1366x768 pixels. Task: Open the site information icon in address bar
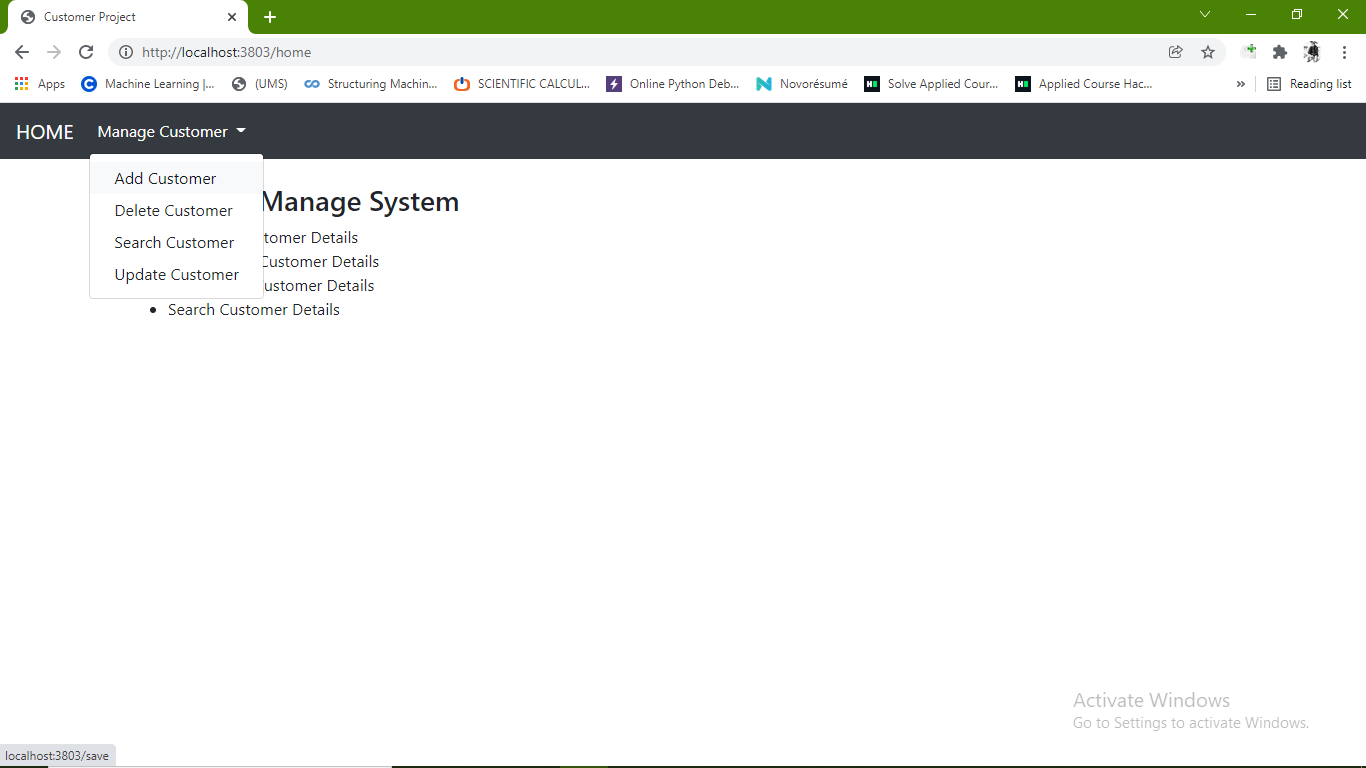(126, 52)
